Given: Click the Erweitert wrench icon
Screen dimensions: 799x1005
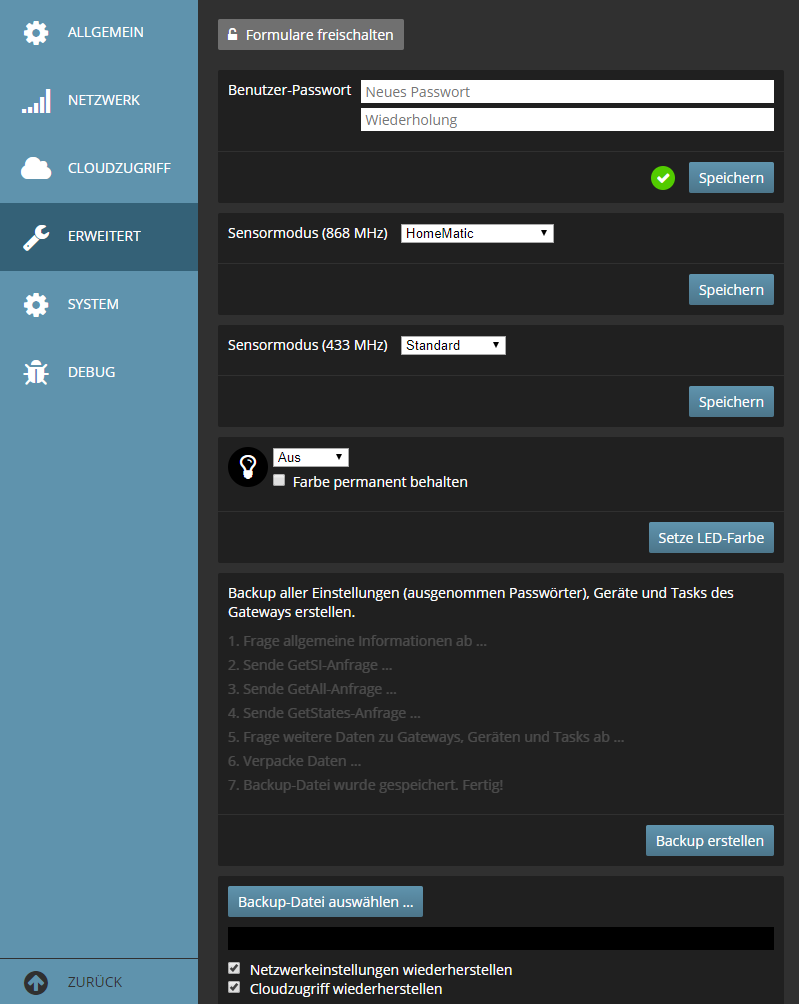Looking at the screenshot, I should [x=36, y=237].
